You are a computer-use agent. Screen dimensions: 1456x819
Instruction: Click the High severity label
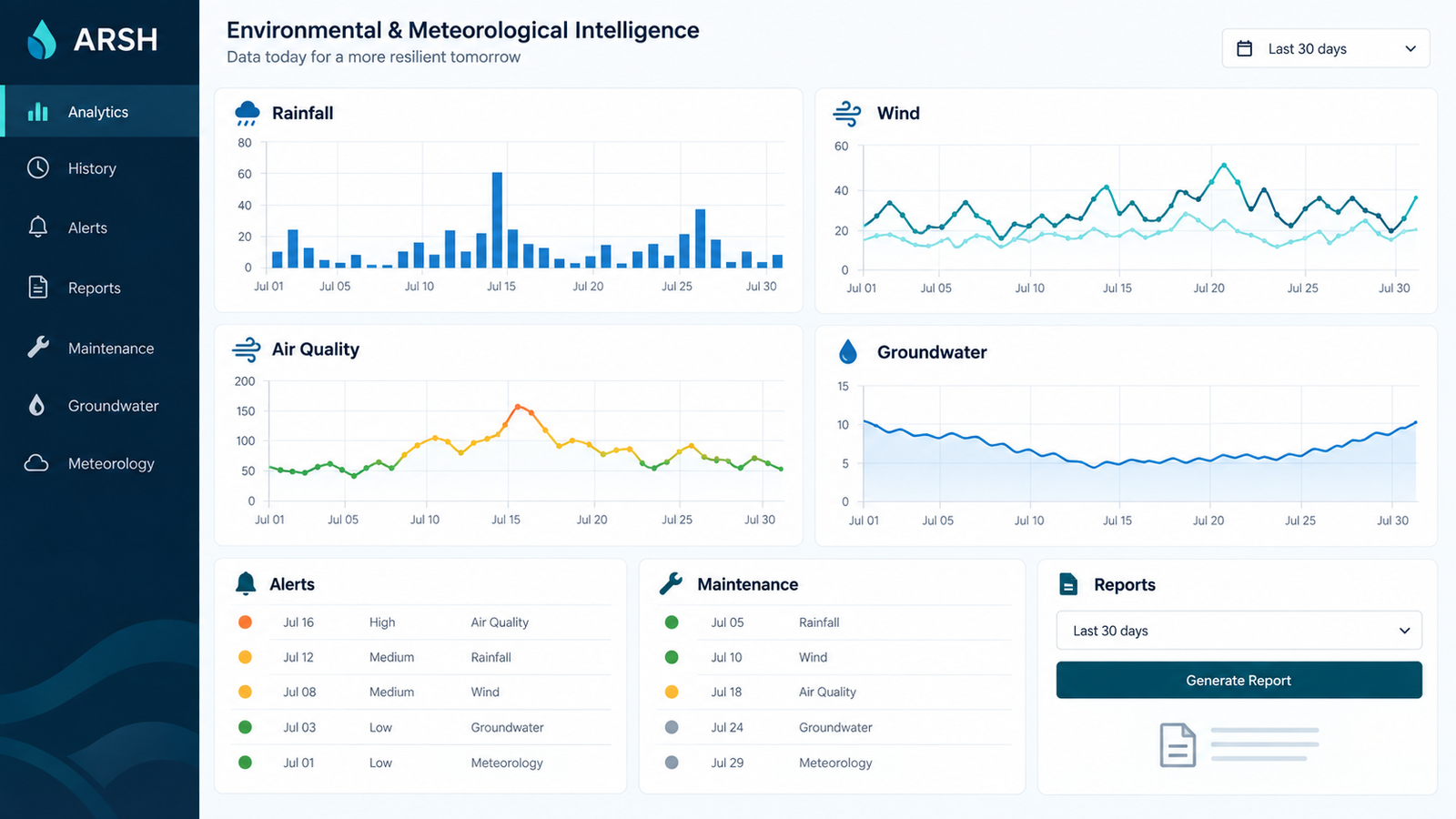click(x=382, y=622)
